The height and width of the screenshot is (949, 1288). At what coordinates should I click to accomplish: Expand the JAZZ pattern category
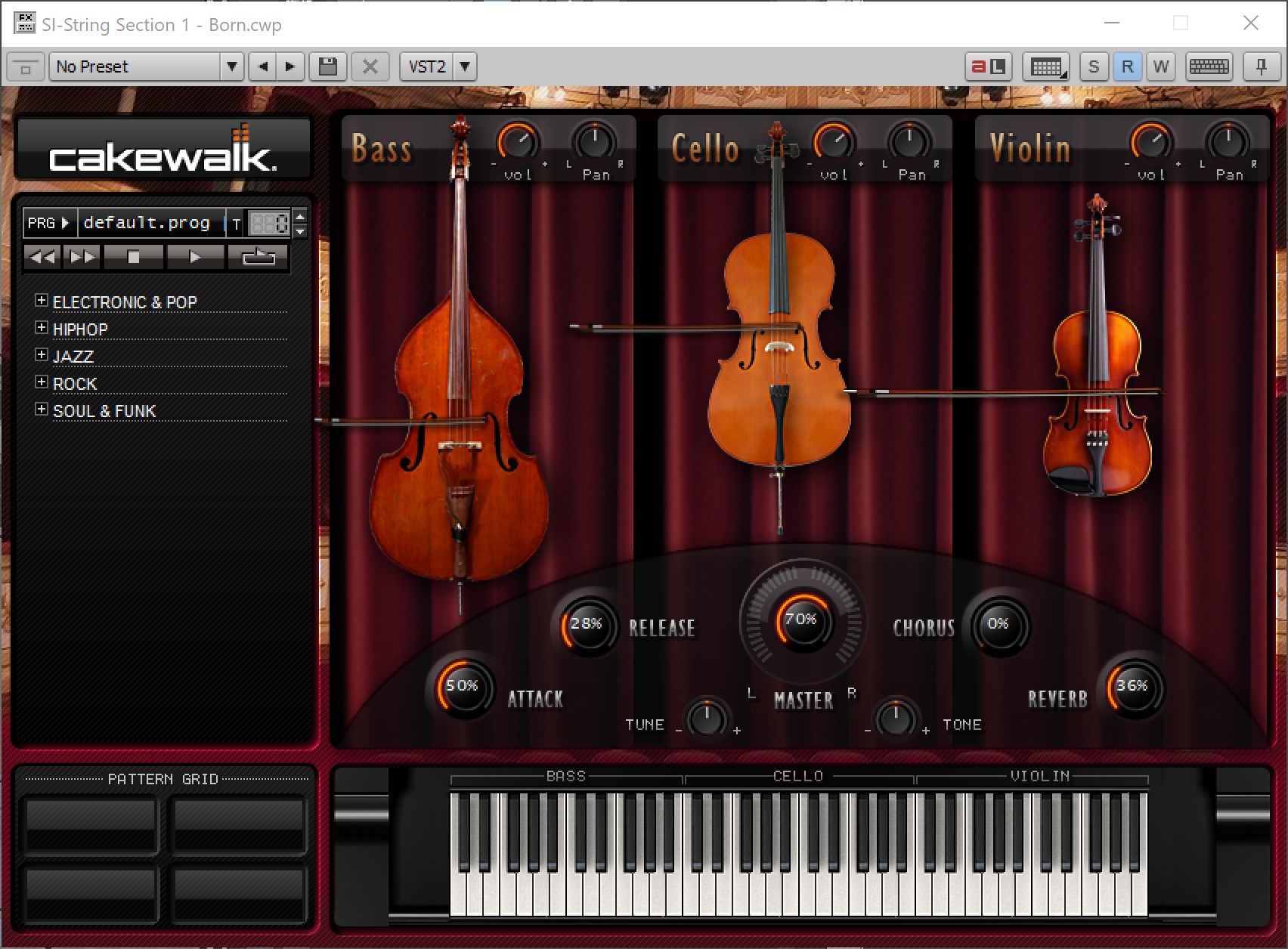(x=42, y=355)
